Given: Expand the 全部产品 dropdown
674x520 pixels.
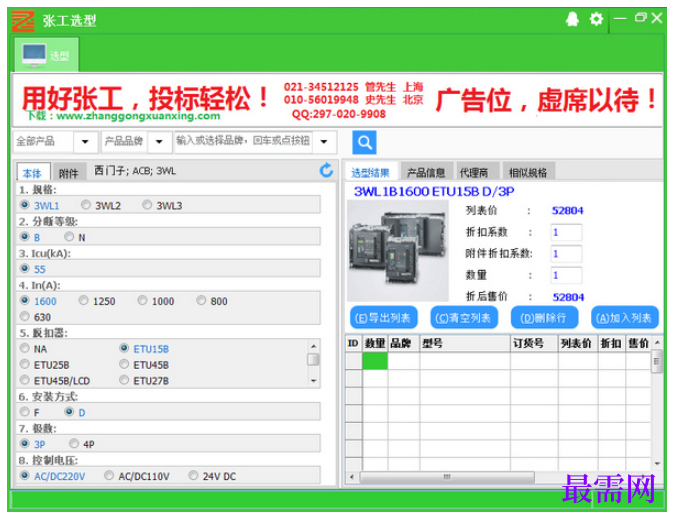Looking at the screenshot, I should pos(85,142).
